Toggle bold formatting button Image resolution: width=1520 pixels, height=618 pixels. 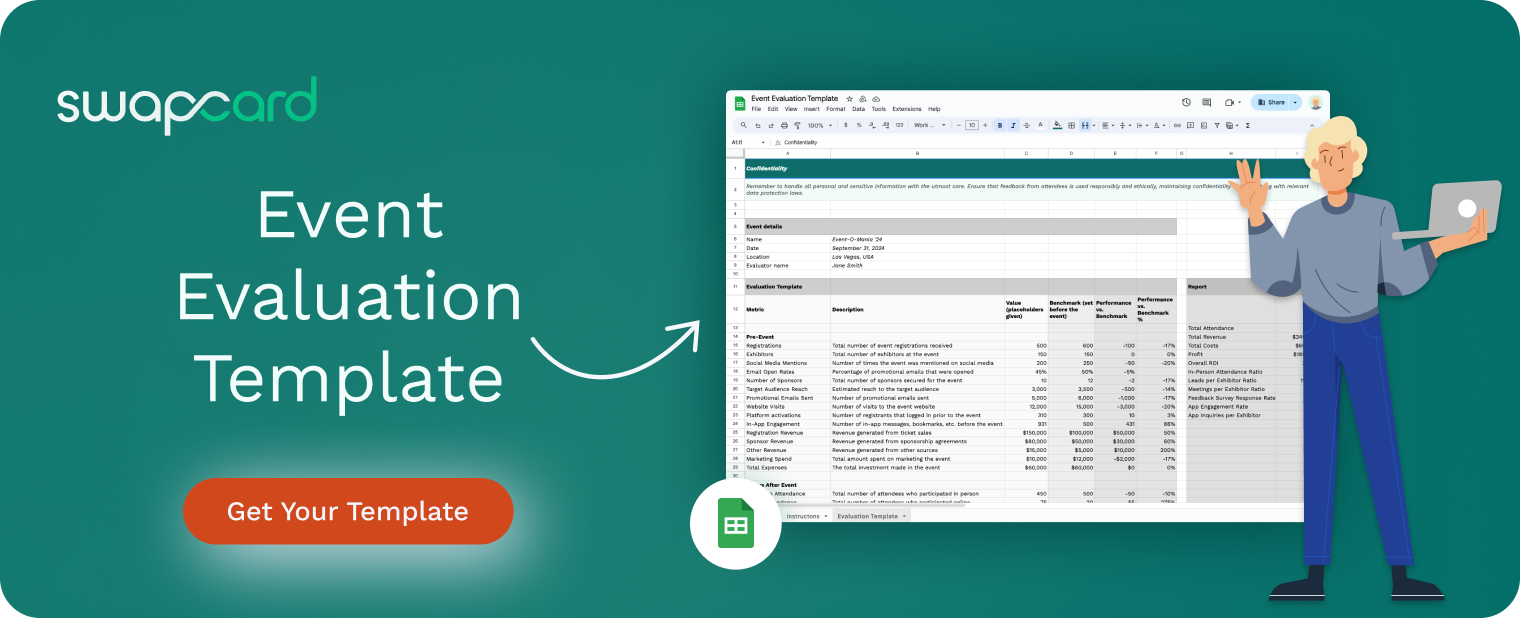(999, 126)
